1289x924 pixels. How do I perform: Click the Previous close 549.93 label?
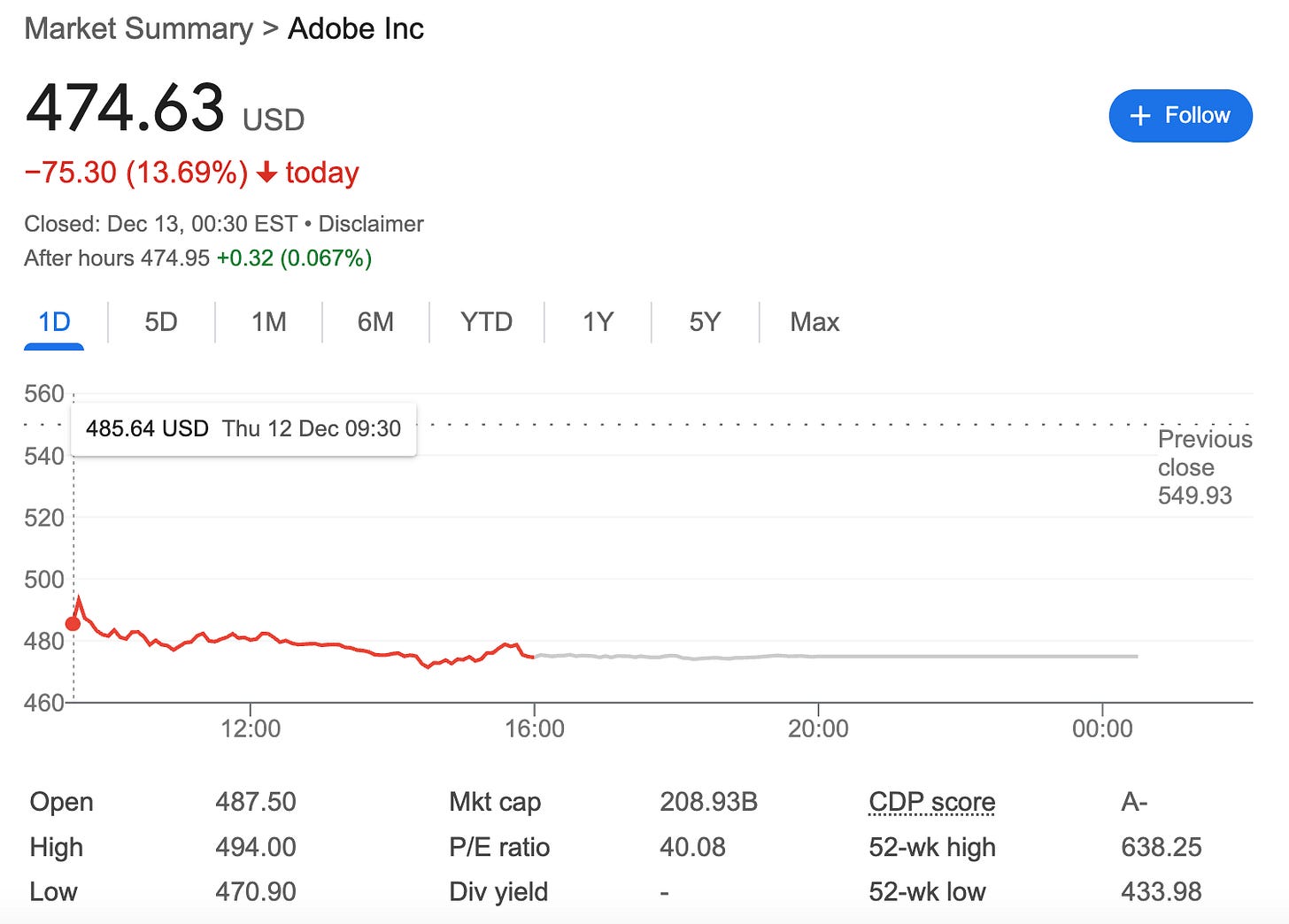click(x=1202, y=467)
